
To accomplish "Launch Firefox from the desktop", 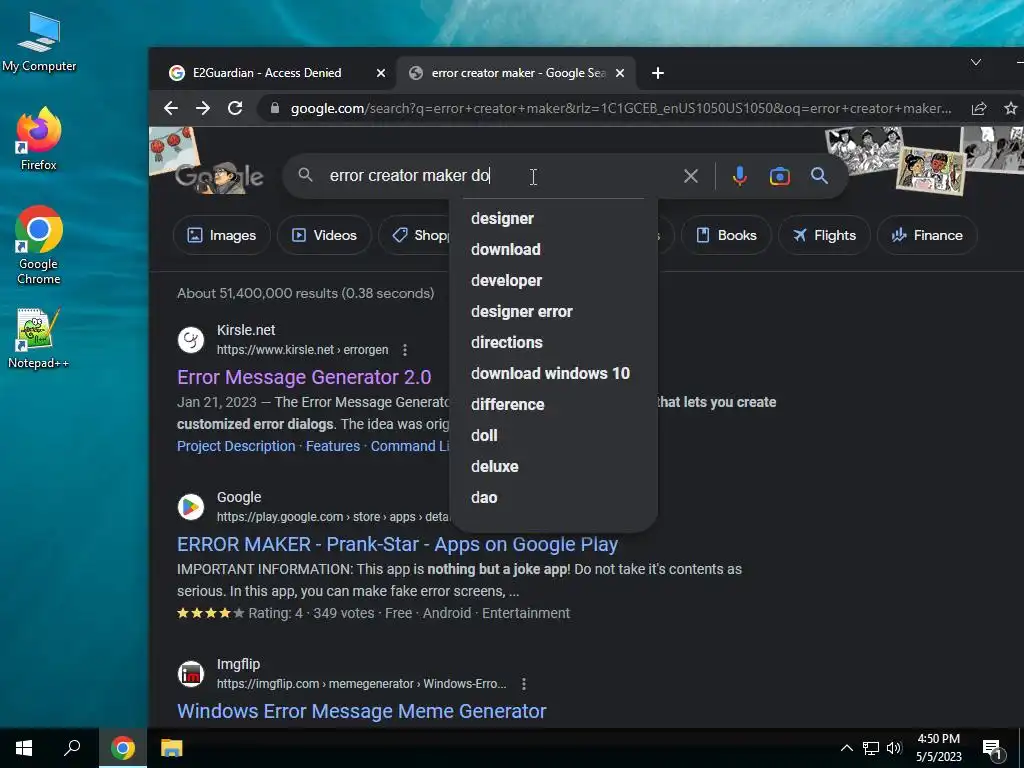I will click(x=39, y=139).
